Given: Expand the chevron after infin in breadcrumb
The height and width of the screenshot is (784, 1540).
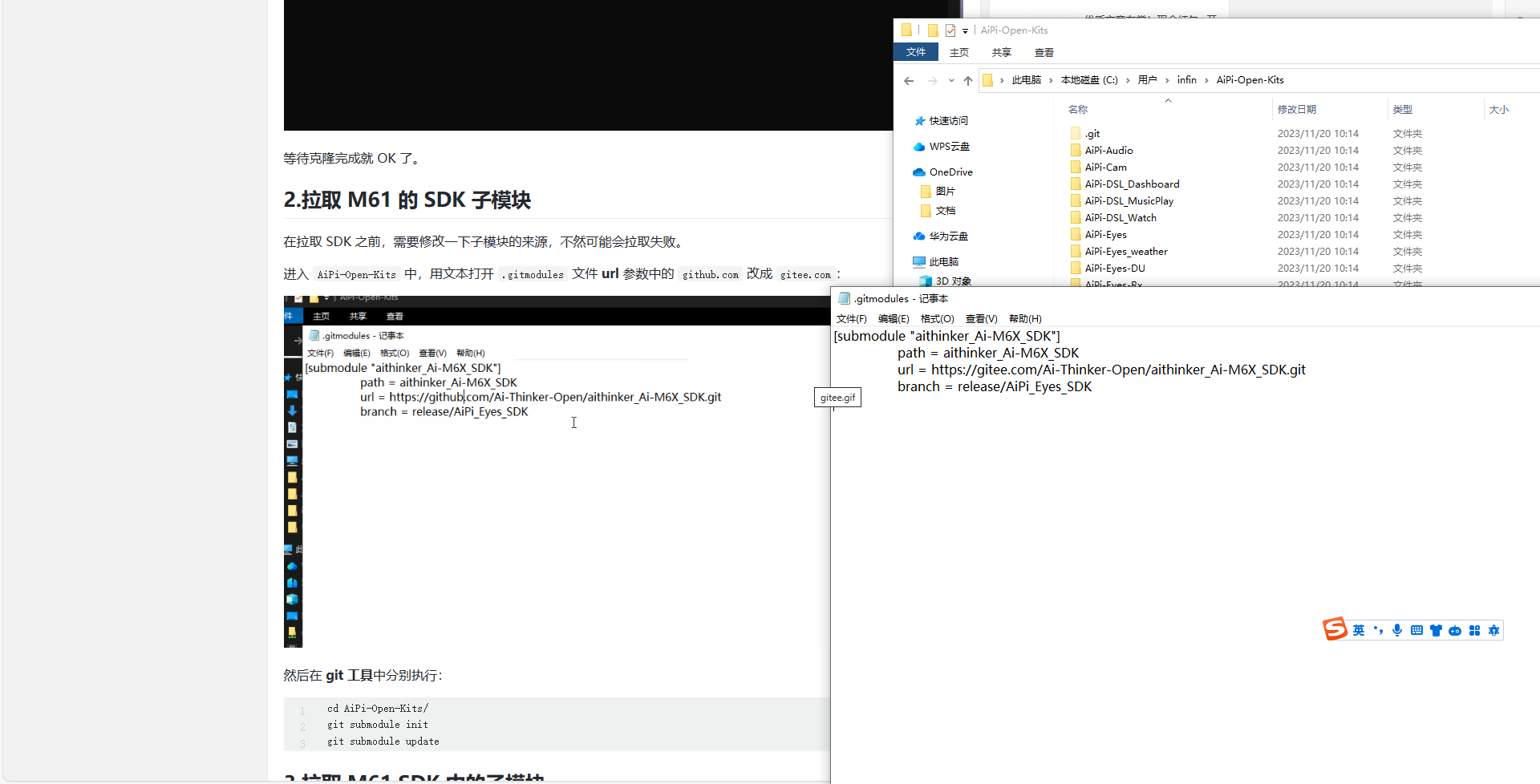Looking at the screenshot, I should [1206, 80].
